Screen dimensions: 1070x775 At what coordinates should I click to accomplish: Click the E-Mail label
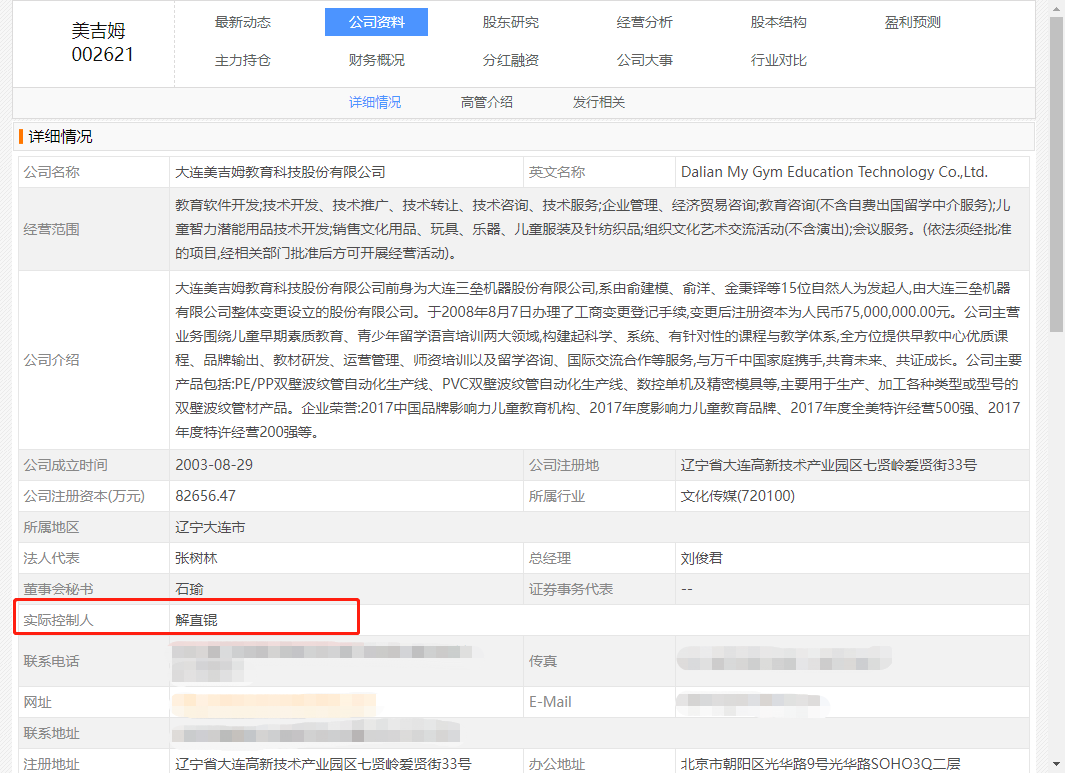point(550,702)
